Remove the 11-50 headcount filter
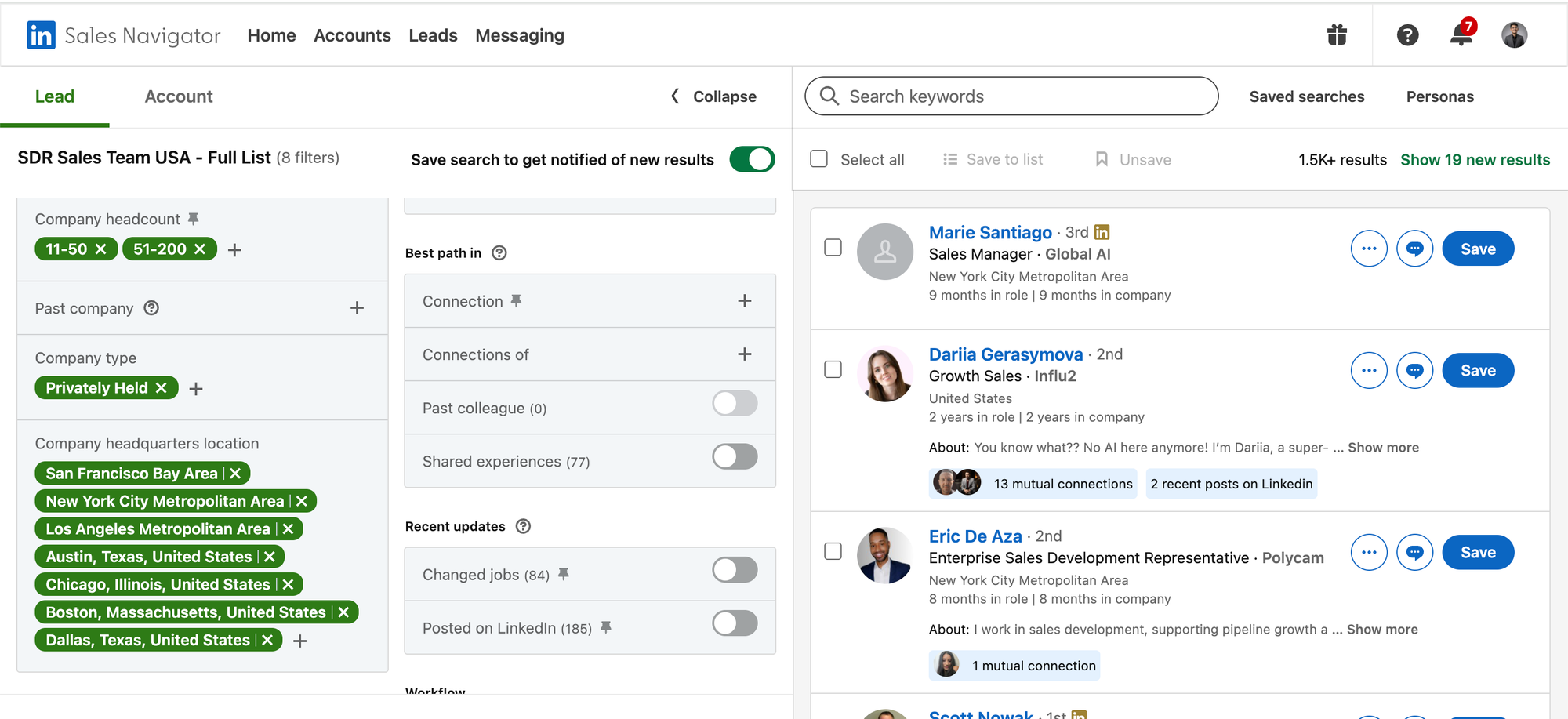Screen dimensions: 1568x719 100,249
